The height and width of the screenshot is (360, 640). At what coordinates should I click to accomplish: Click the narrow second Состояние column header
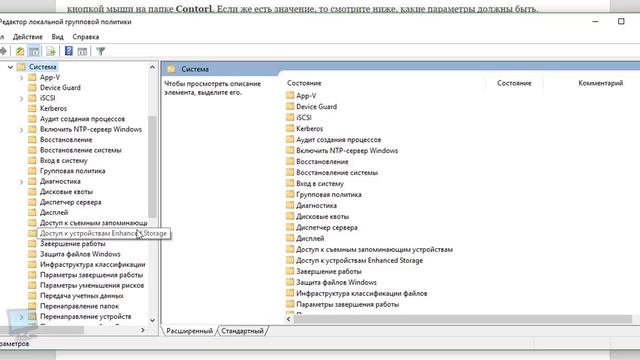(514, 83)
